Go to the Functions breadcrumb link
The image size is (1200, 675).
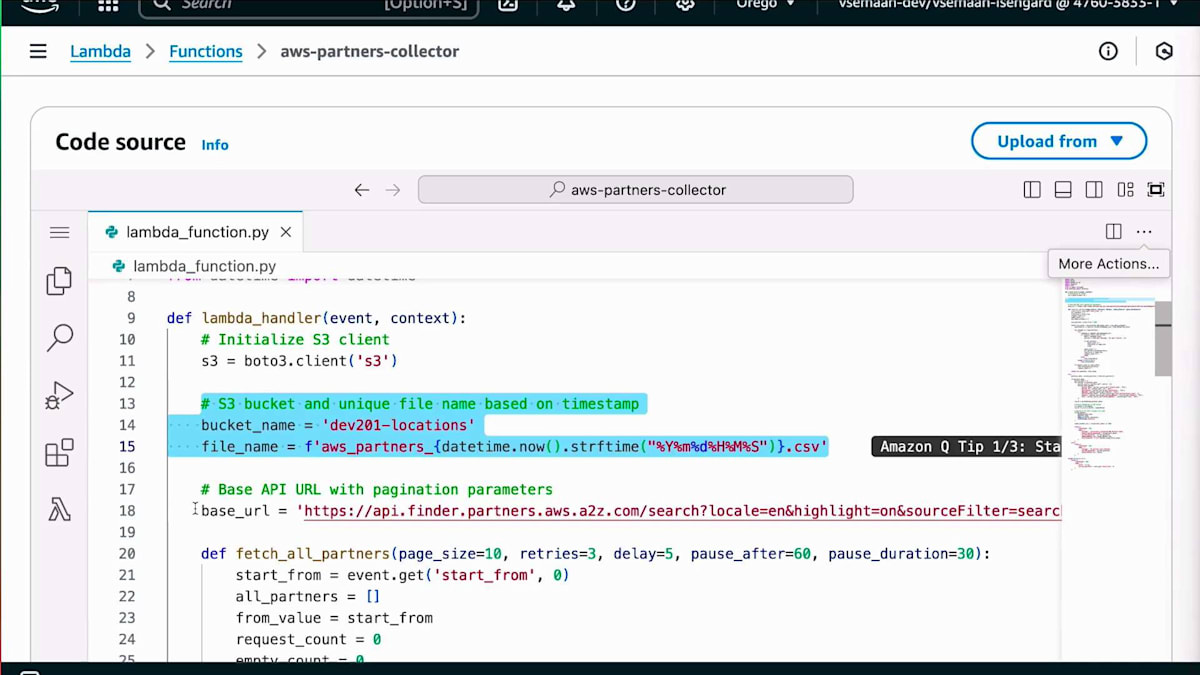click(x=206, y=51)
